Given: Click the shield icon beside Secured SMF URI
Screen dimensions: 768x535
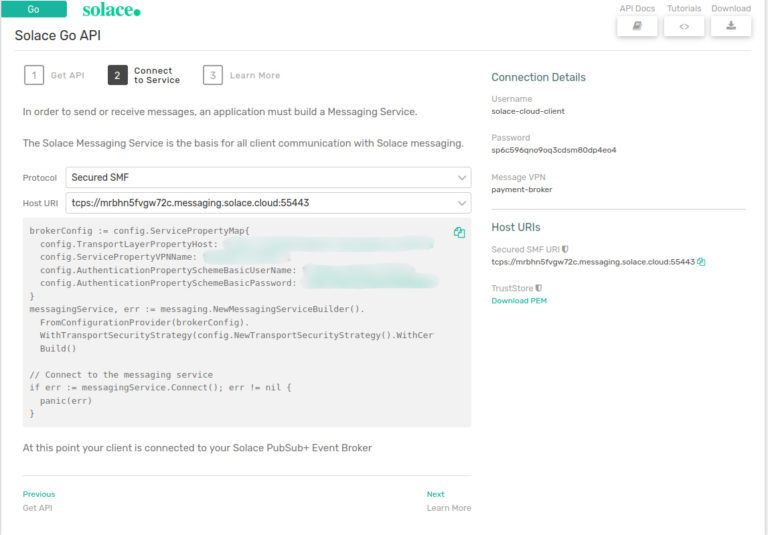Looking at the screenshot, I should tap(565, 249).
